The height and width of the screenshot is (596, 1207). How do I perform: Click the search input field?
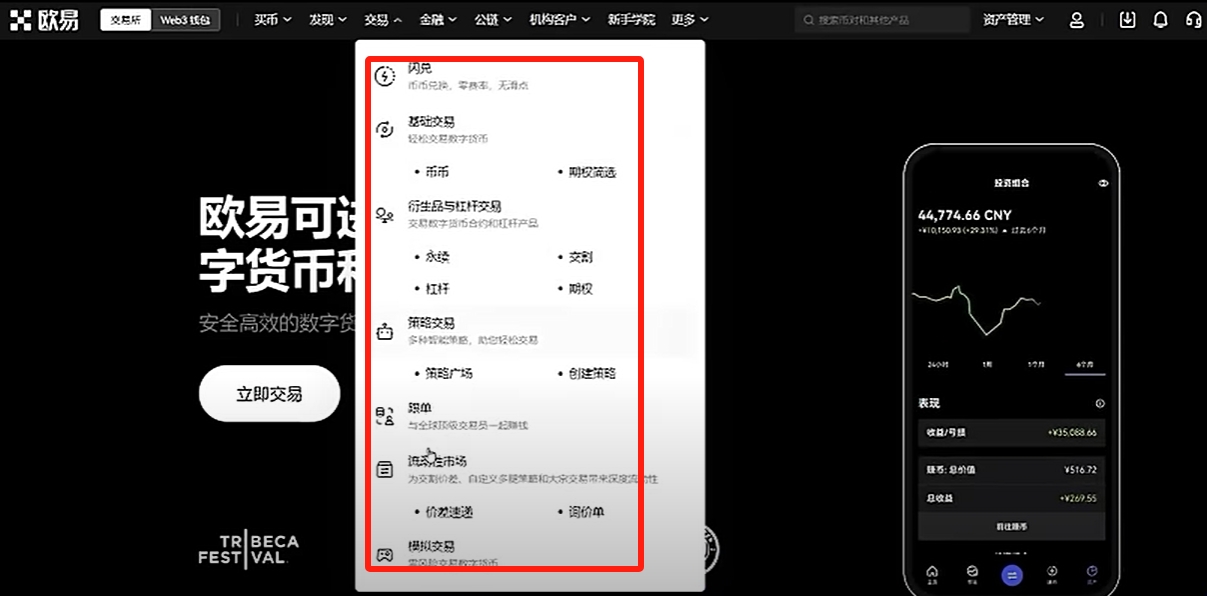pyautogui.click(x=883, y=19)
